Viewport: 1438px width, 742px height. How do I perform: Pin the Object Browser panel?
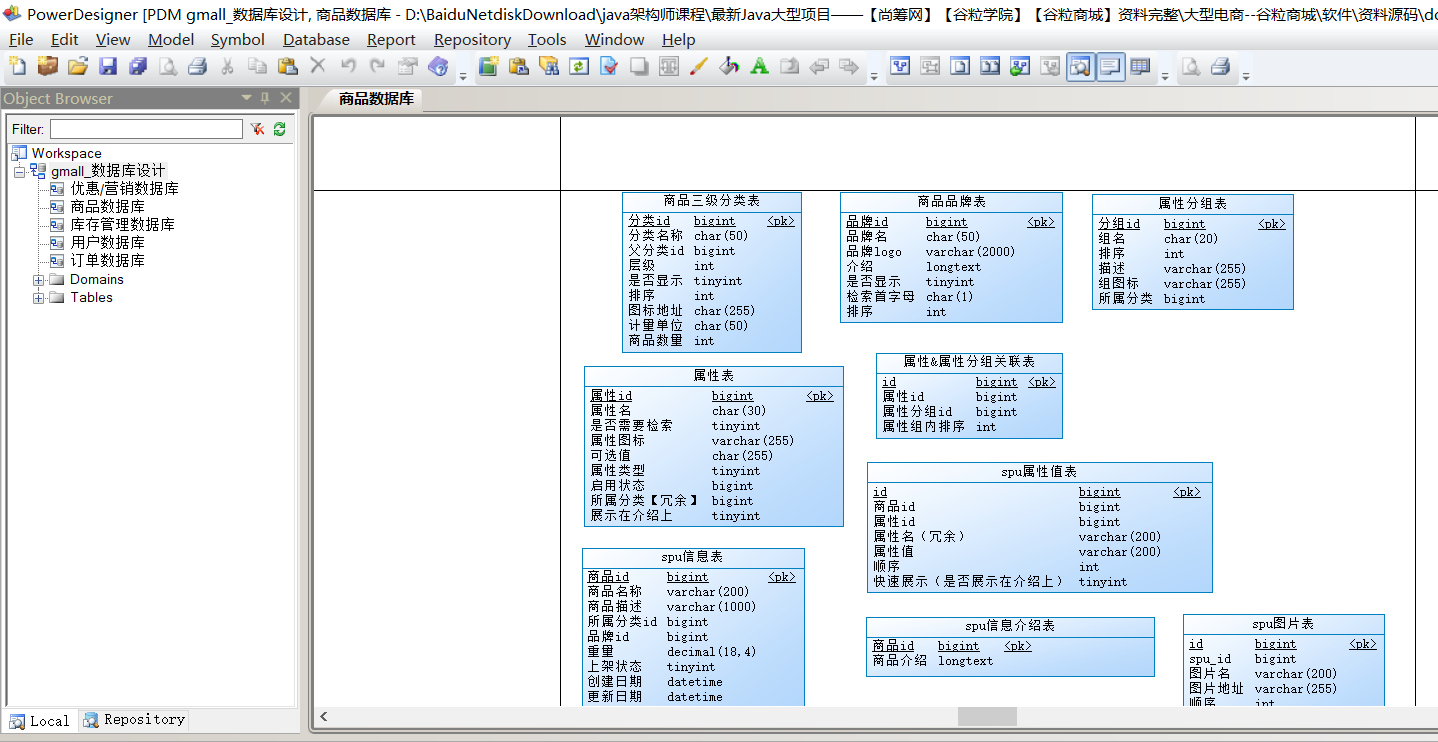coord(265,98)
